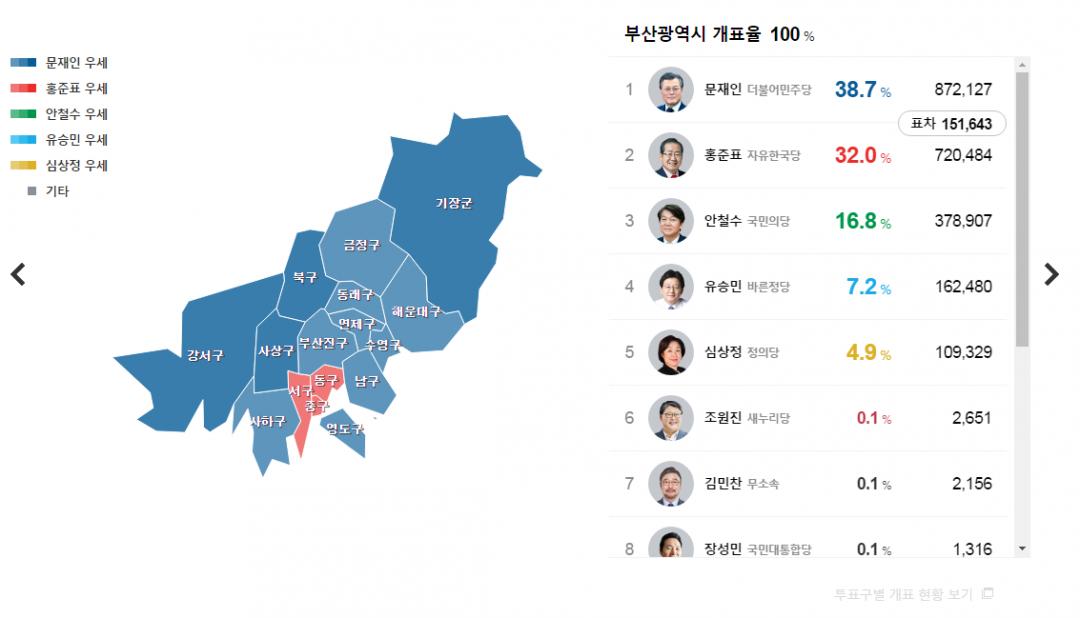Click the 안철수 우세 green legend swatch

coord(24,114)
